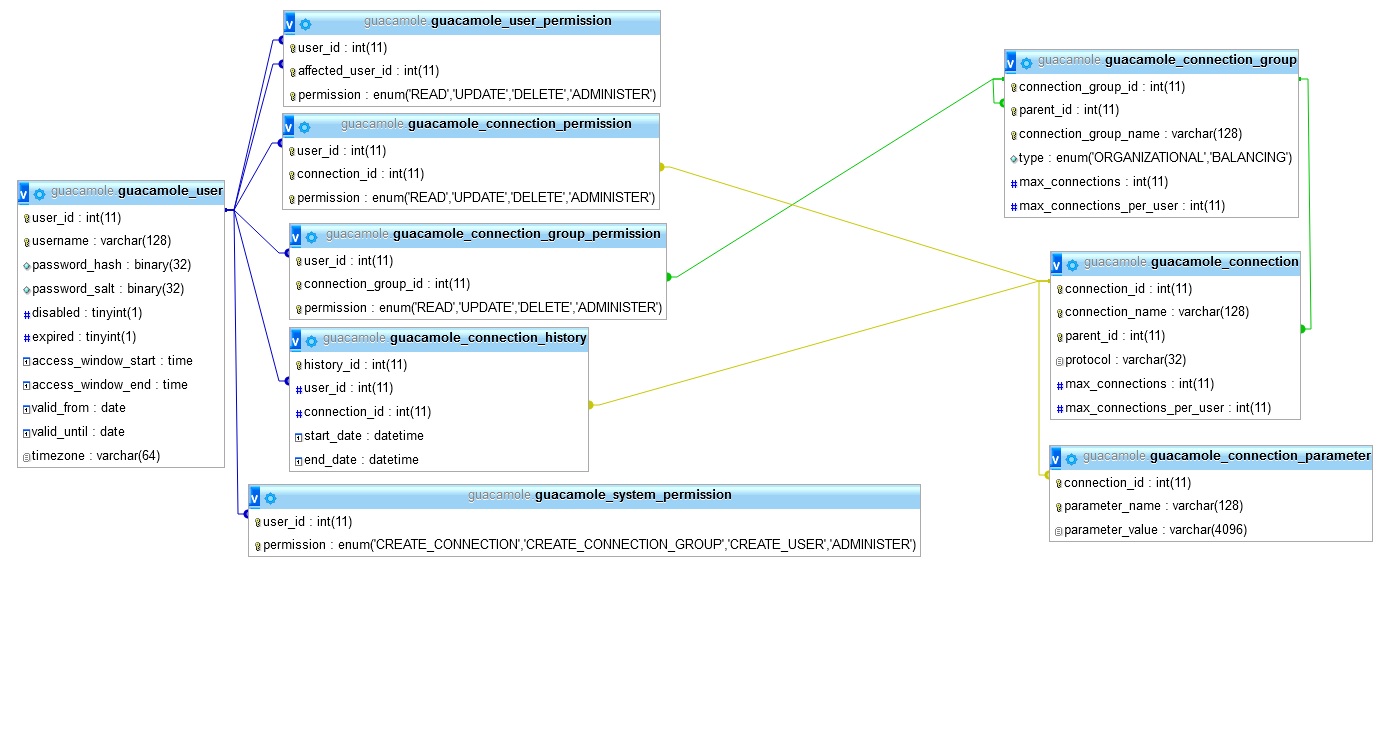This screenshot has width=1393, height=750.
Task: Select connection_id in guacamole_connection_permission table
Action: [x=471, y=174]
